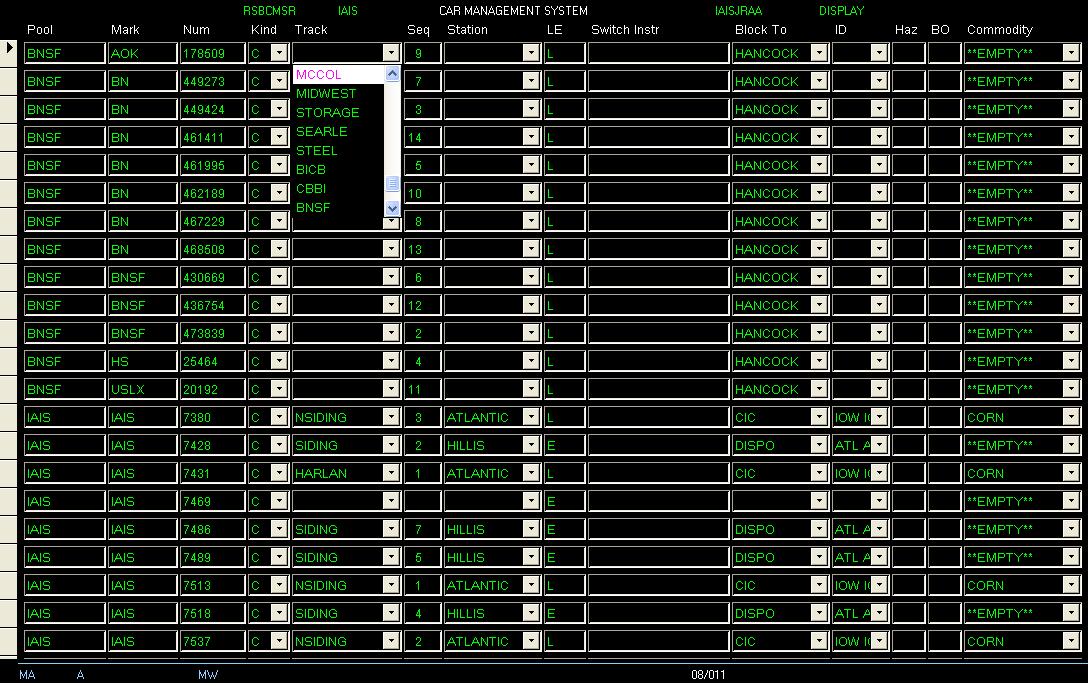Open ID dropdown for IAIS 7486
Viewport: 1088px width, 686px height.
click(879, 529)
